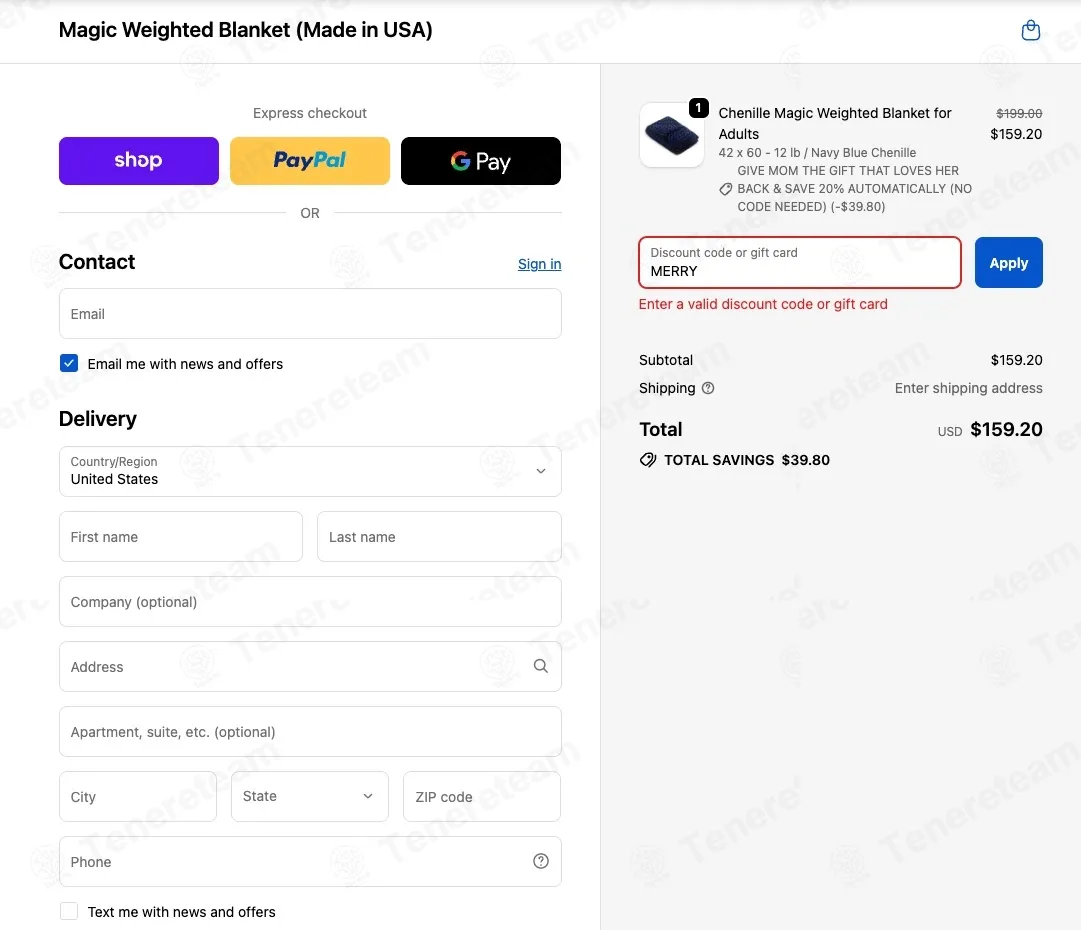Image resolution: width=1081 pixels, height=930 pixels.
Task: Click the address search magnifier icon
Action: click(540, 666)
